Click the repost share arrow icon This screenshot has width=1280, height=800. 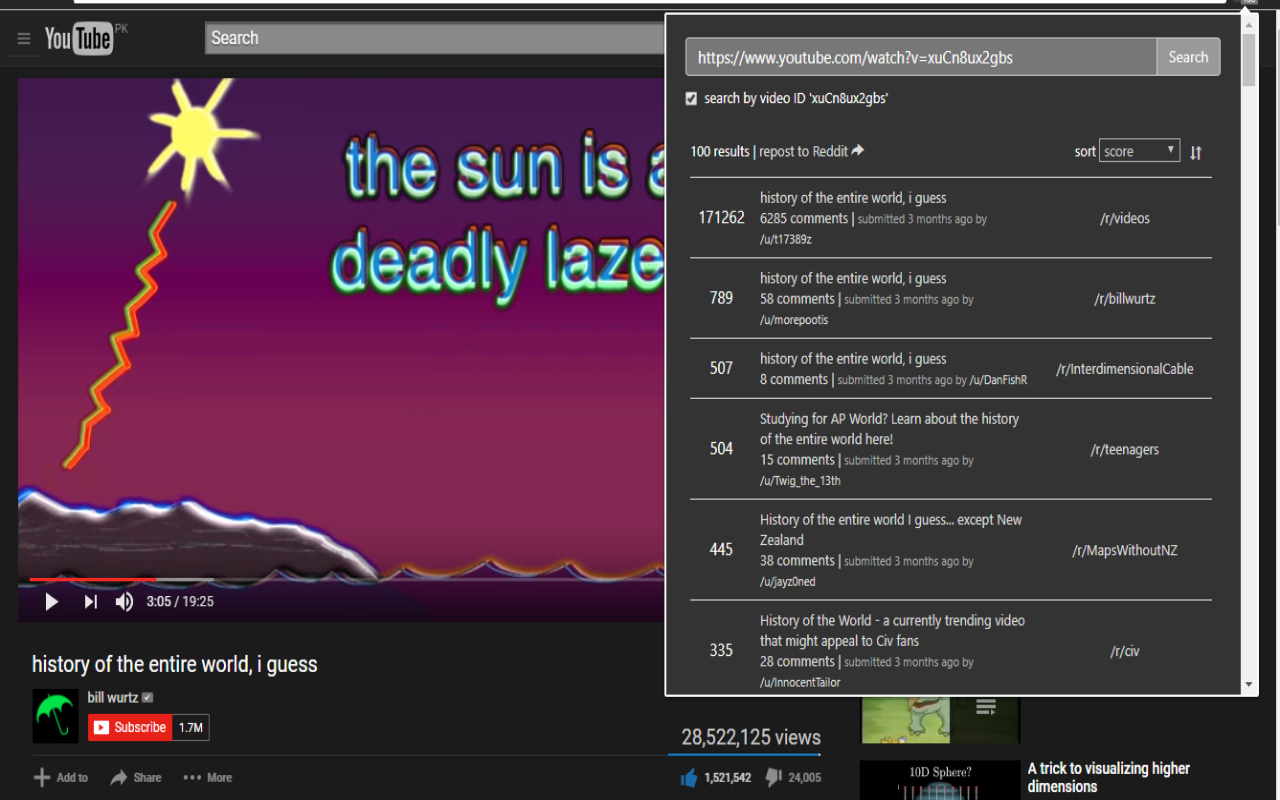(858, 151)
